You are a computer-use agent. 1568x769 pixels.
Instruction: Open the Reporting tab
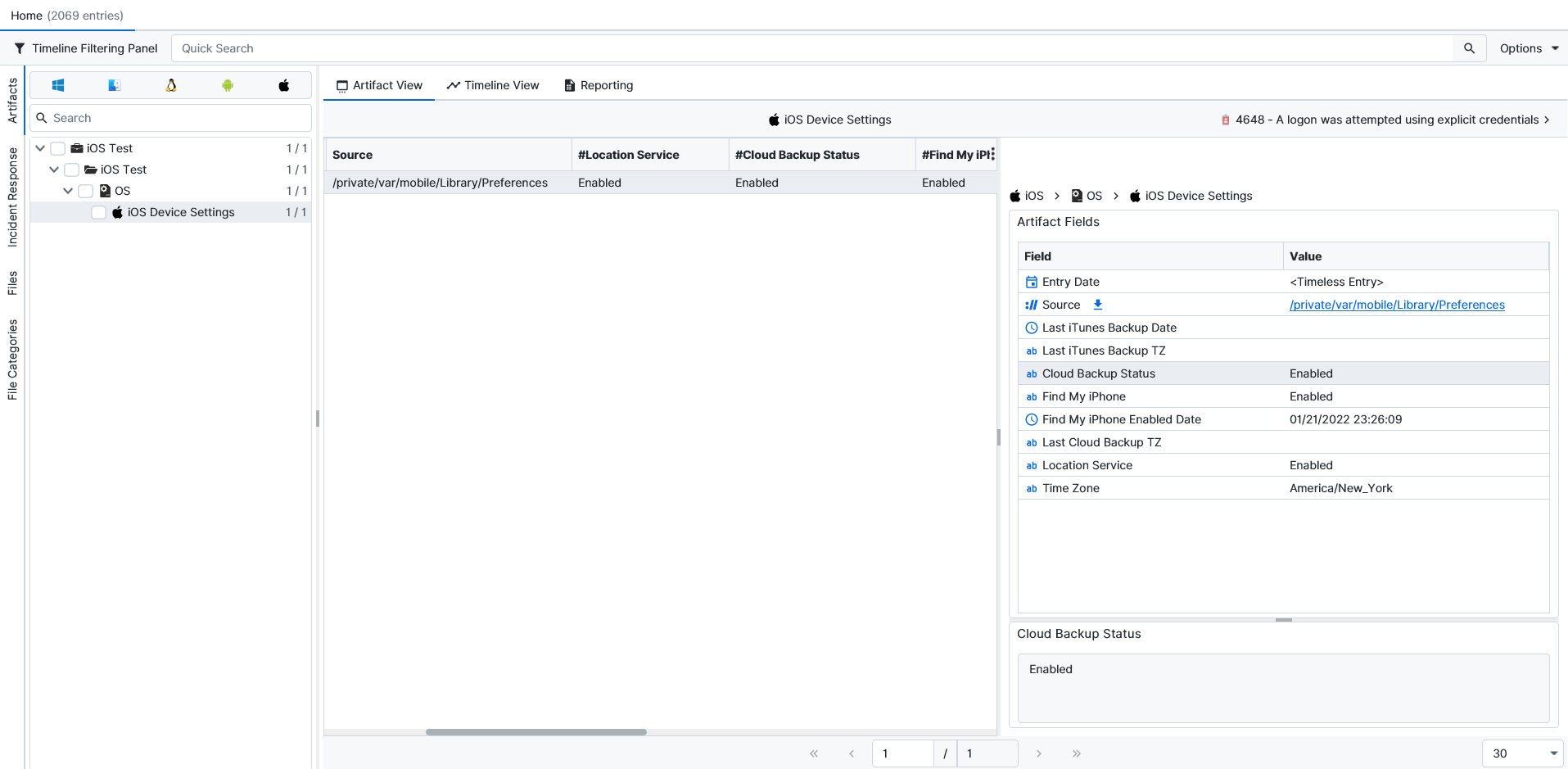(599, 85)
